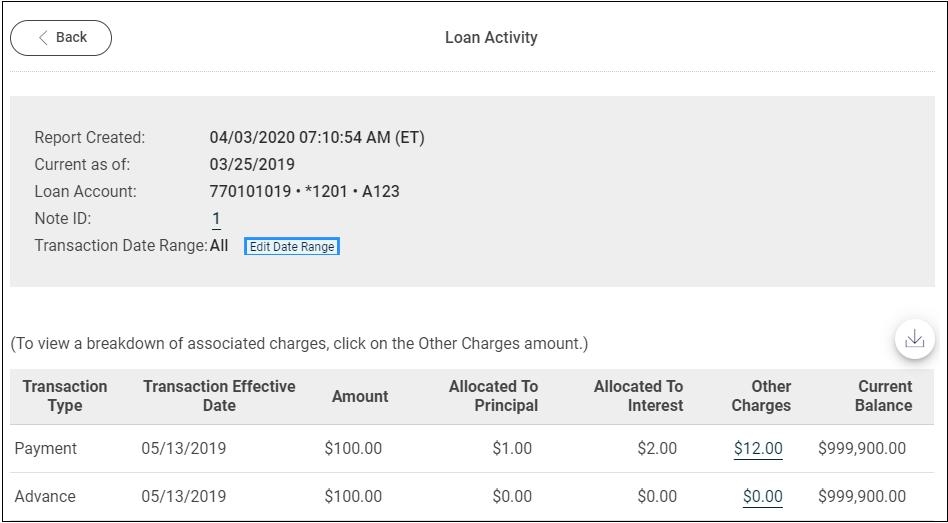Click the Transaction Effective Date header

[219, 396]
